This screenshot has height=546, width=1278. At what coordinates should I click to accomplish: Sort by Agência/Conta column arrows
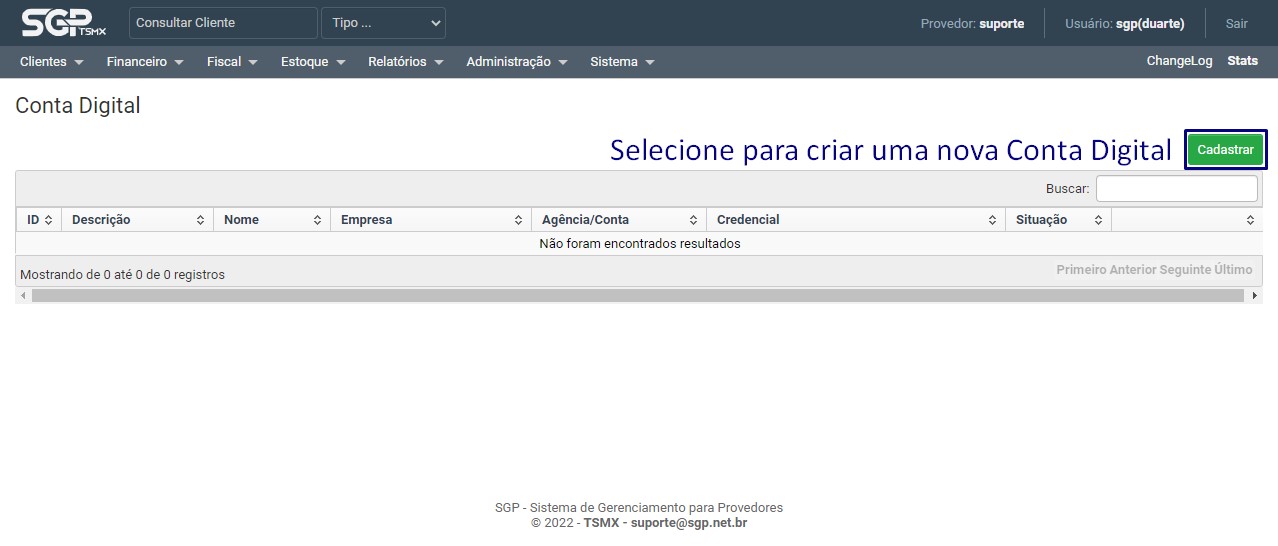pyautogui.click(x=693, y=220)
